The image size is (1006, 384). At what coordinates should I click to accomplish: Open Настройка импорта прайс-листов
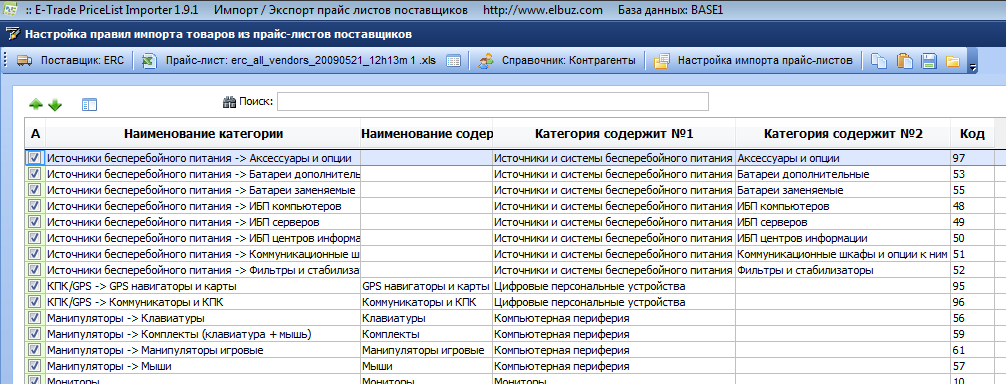(x=754, y=61)
